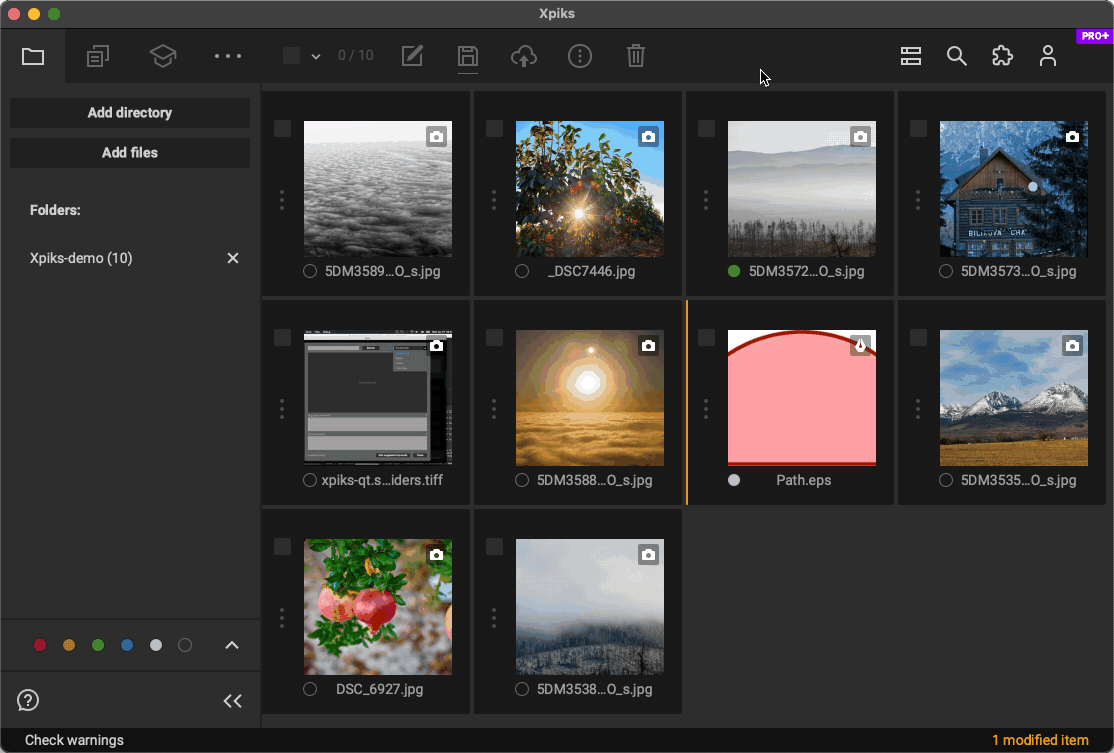Toggle the list view layout icon
Viewport: 1114px width, 753px height.
910,56
